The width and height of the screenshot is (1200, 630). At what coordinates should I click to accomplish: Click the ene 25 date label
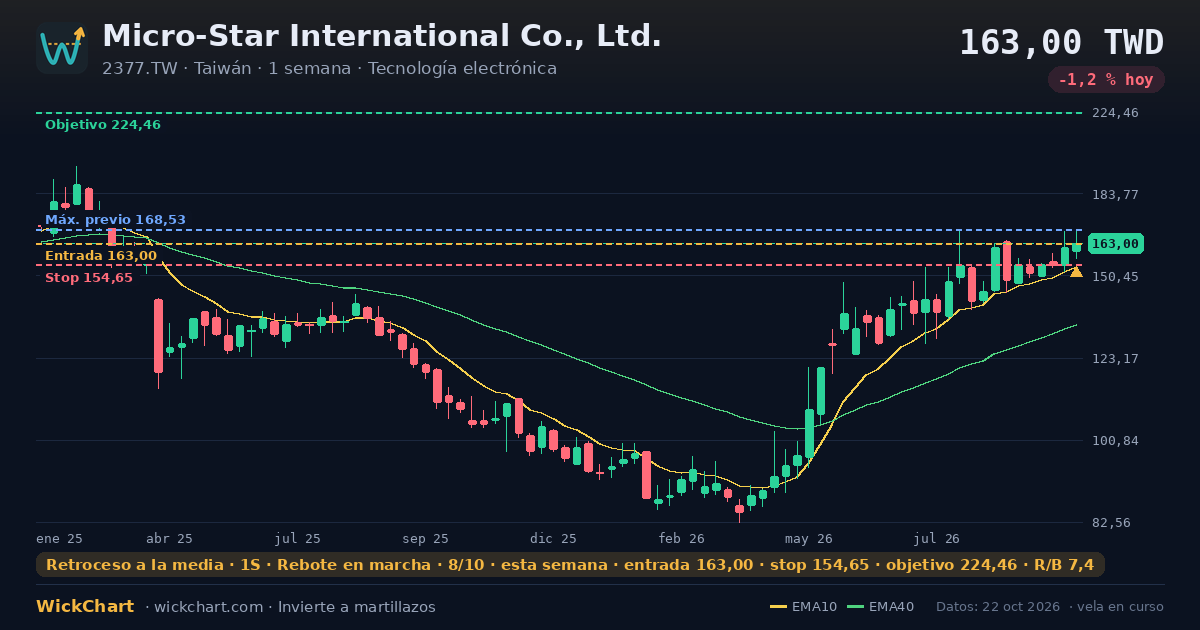(x=59, y=538)
